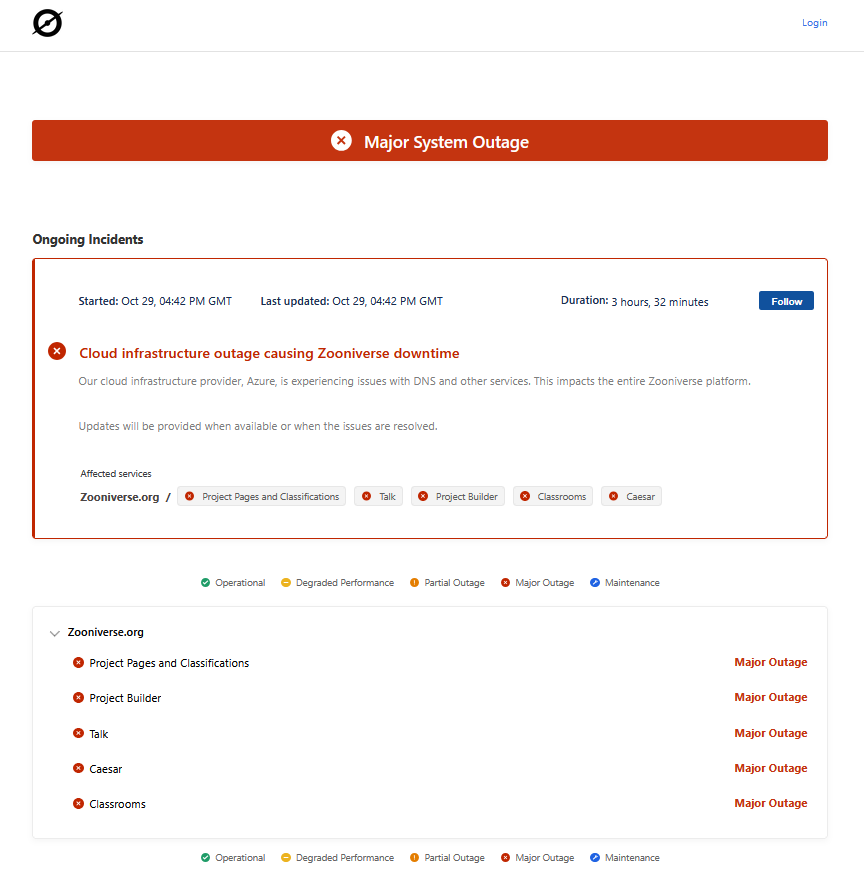864x873 pixels.
Task: Click the Partial Outage icon in bottom legend
Action: 414,857
